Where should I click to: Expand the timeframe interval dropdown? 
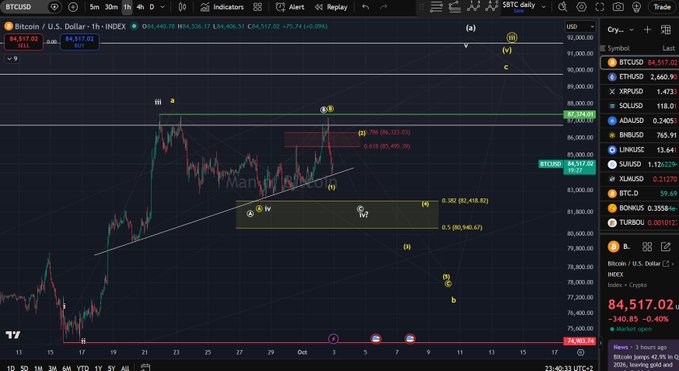(x=163, y=7)
